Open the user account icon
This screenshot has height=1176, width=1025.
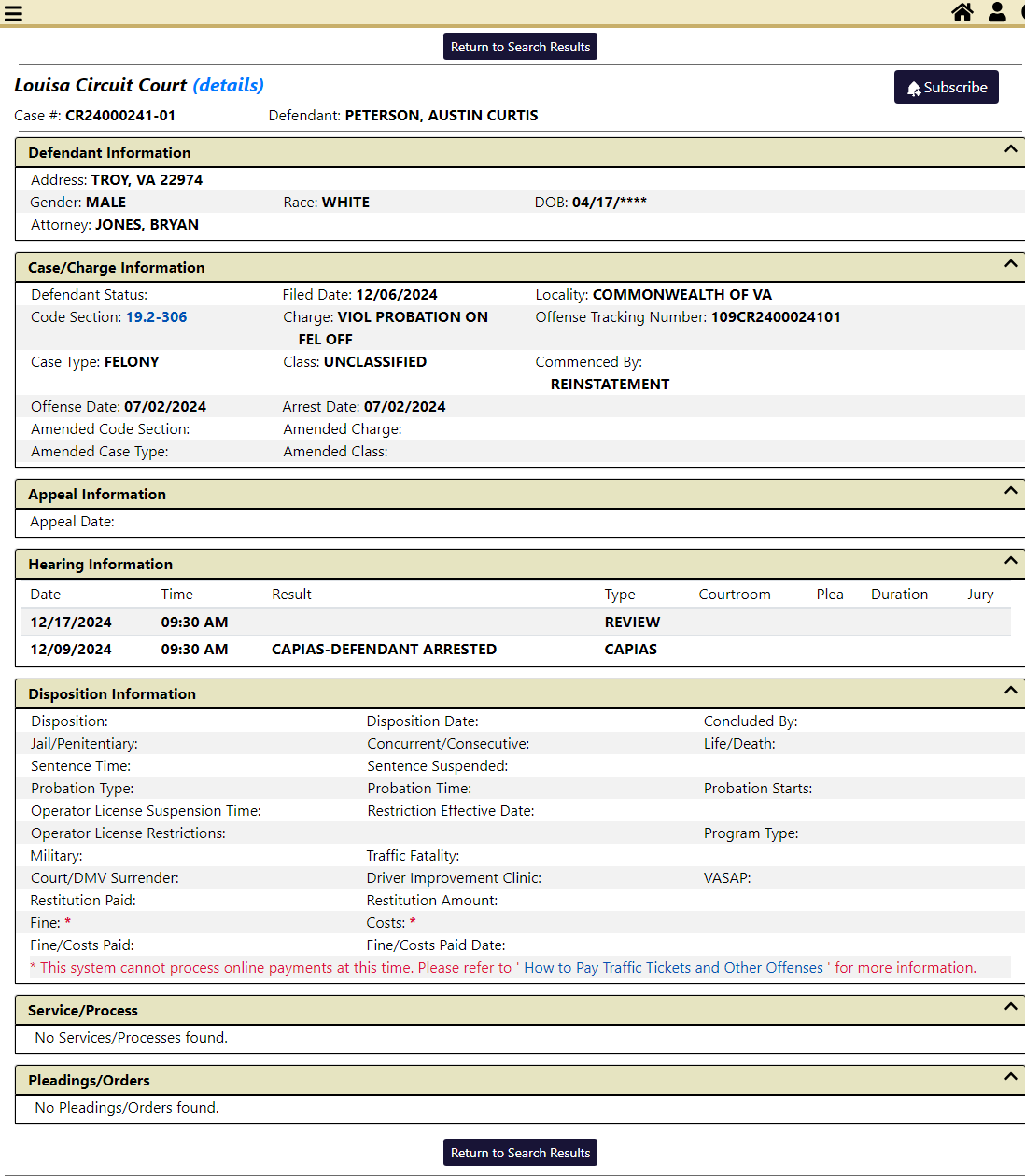pos(997,11)
